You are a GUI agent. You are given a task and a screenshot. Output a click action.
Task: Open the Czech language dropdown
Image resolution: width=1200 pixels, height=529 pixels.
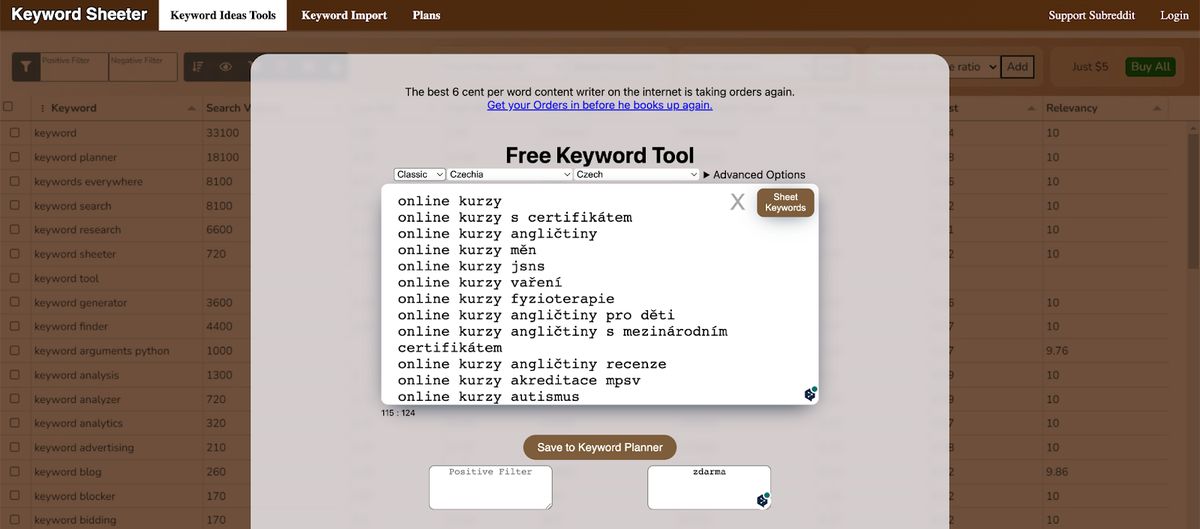click(x=637, y=174)
